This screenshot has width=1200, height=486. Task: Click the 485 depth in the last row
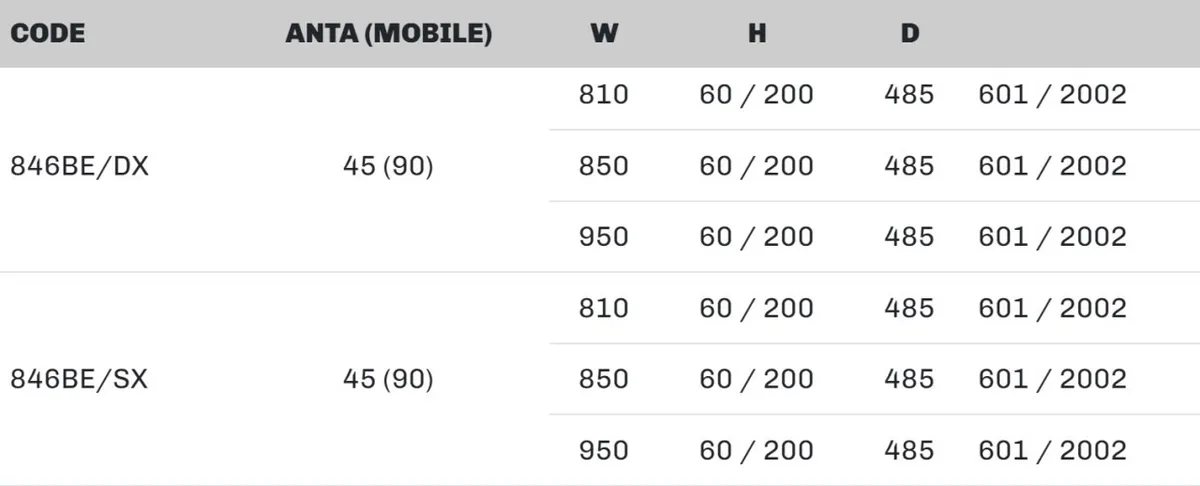tap(909, 451)
